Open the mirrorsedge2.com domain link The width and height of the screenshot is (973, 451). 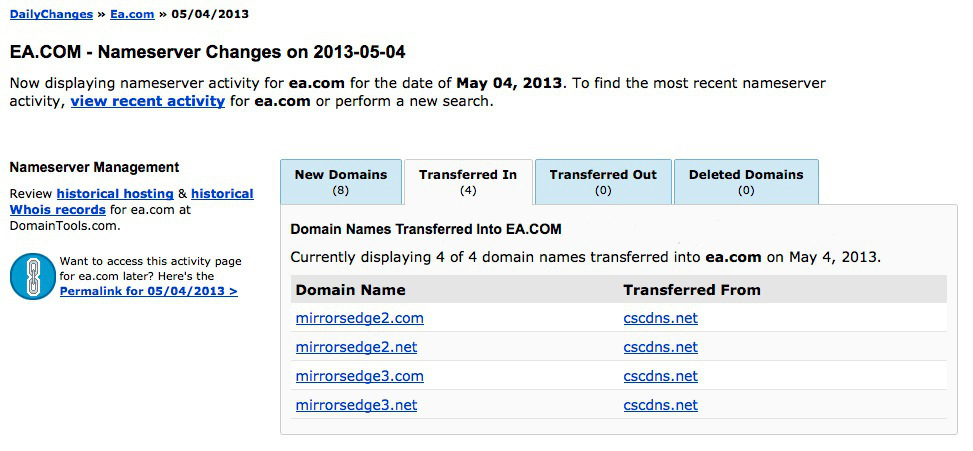(359, 318)
